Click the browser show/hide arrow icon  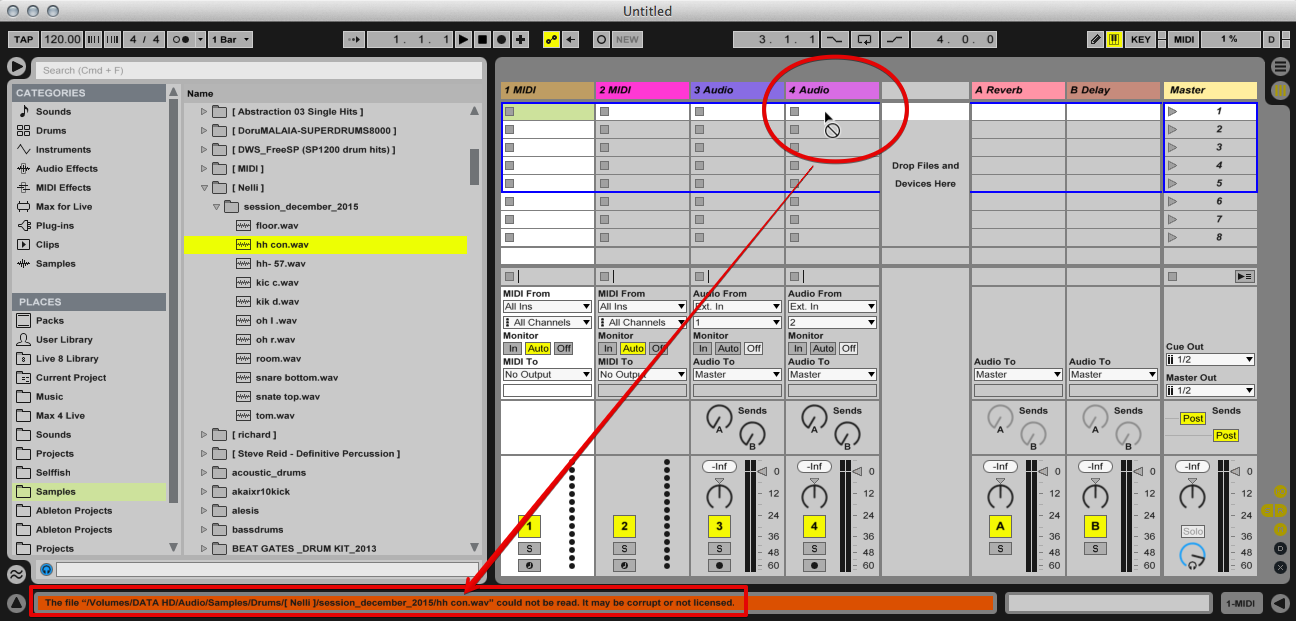17,67
